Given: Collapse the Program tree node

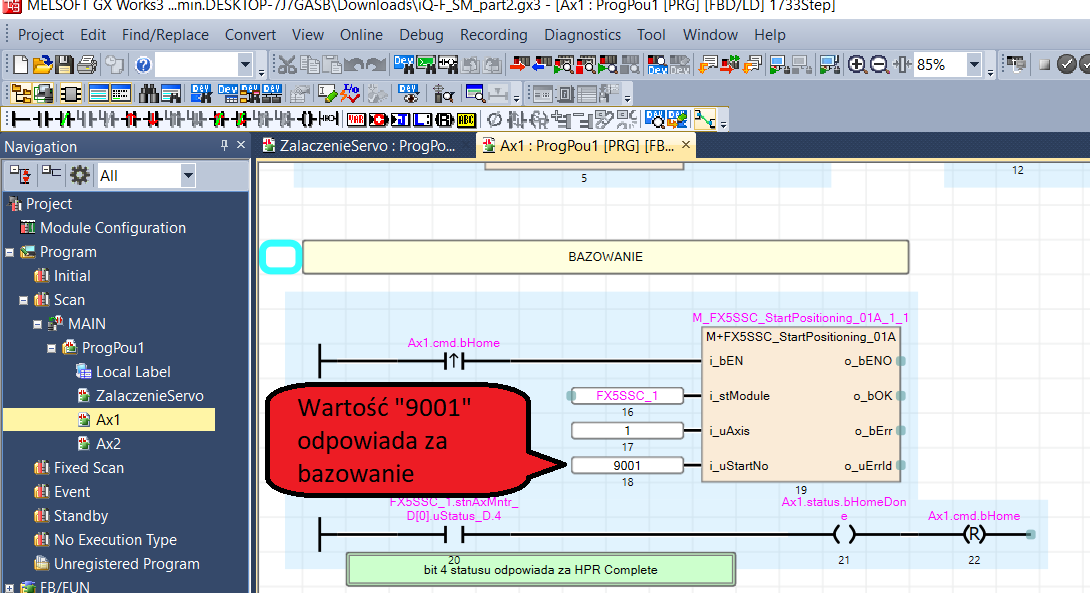Looking at the screenshot, I should pos(10,252).
